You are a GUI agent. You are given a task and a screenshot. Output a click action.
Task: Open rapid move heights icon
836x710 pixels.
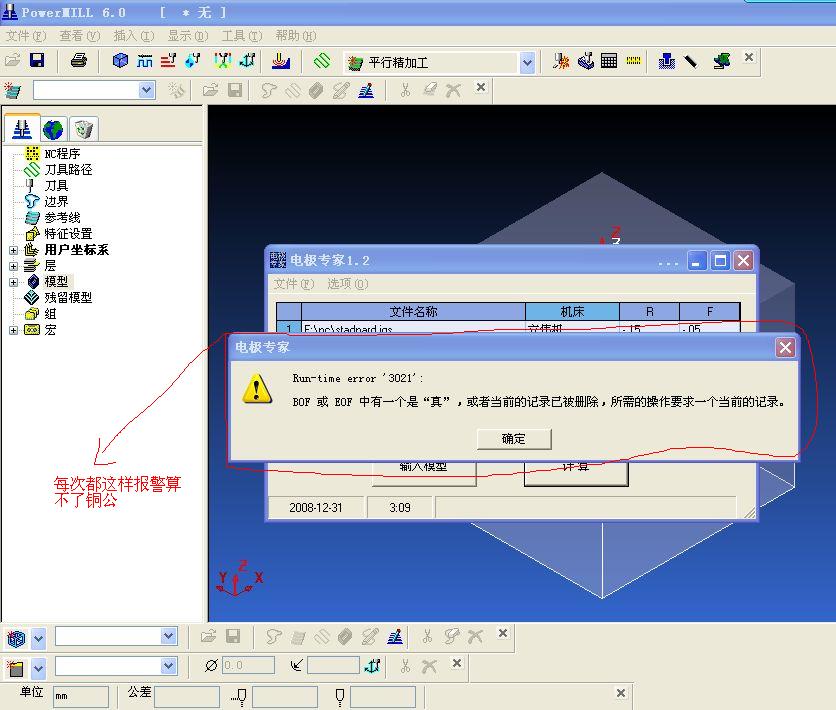[x=168, y=60]
